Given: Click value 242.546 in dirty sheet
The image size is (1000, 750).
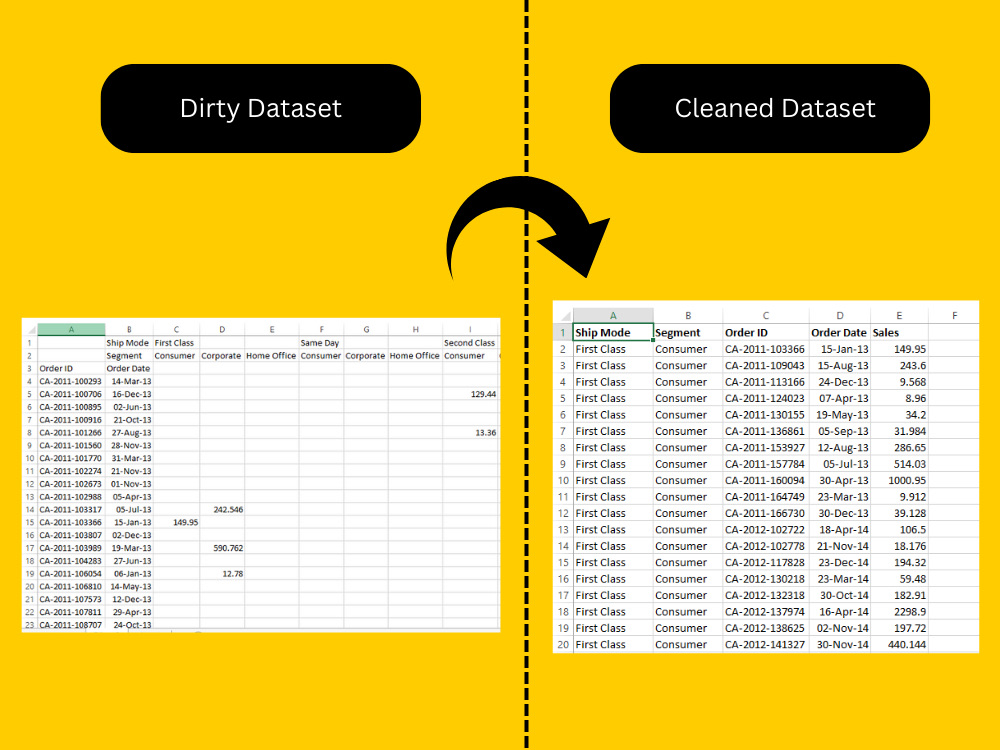Looking at the screenshot, I should pos(222,510).
